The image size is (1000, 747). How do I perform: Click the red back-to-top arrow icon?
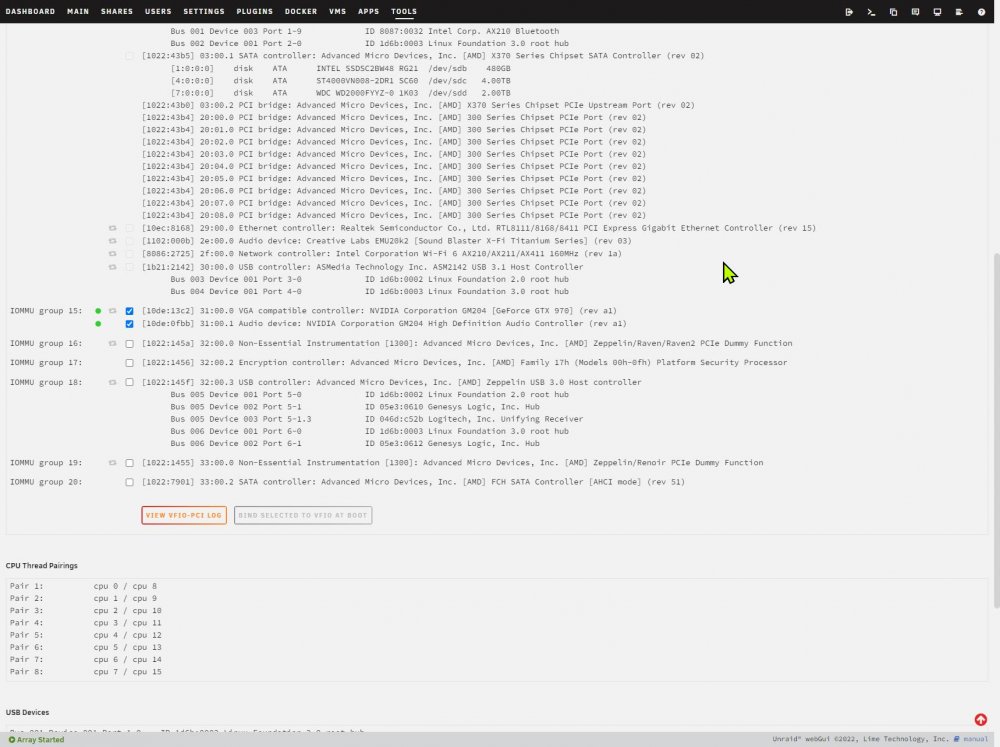click(x=980, y=720)
